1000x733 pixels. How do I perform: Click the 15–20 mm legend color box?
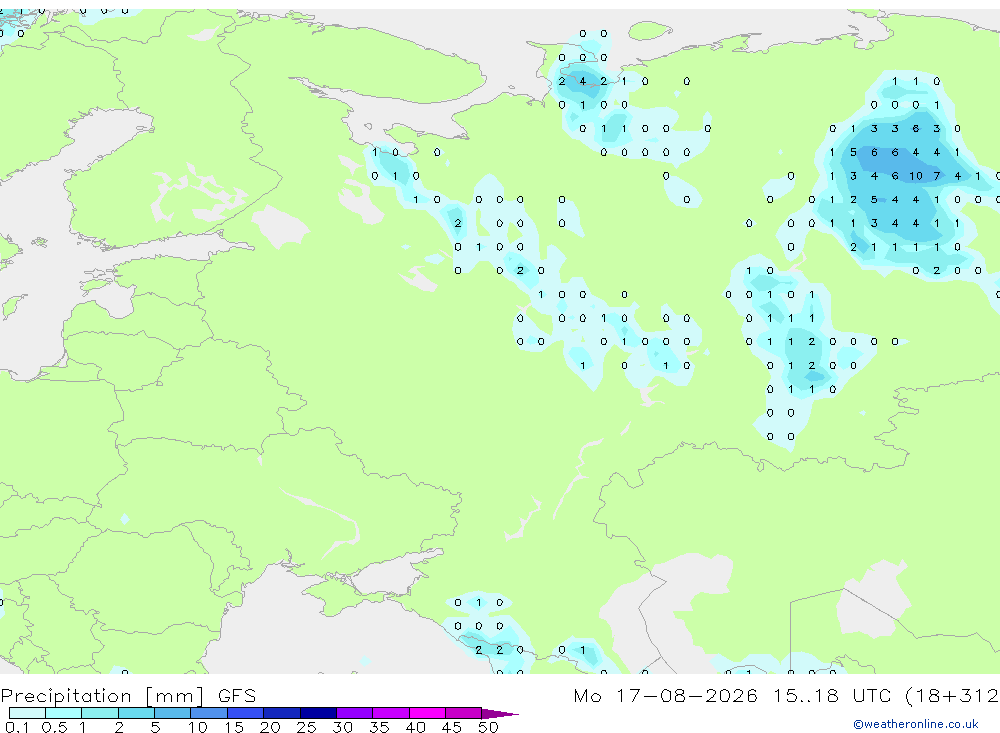point(246,713)
